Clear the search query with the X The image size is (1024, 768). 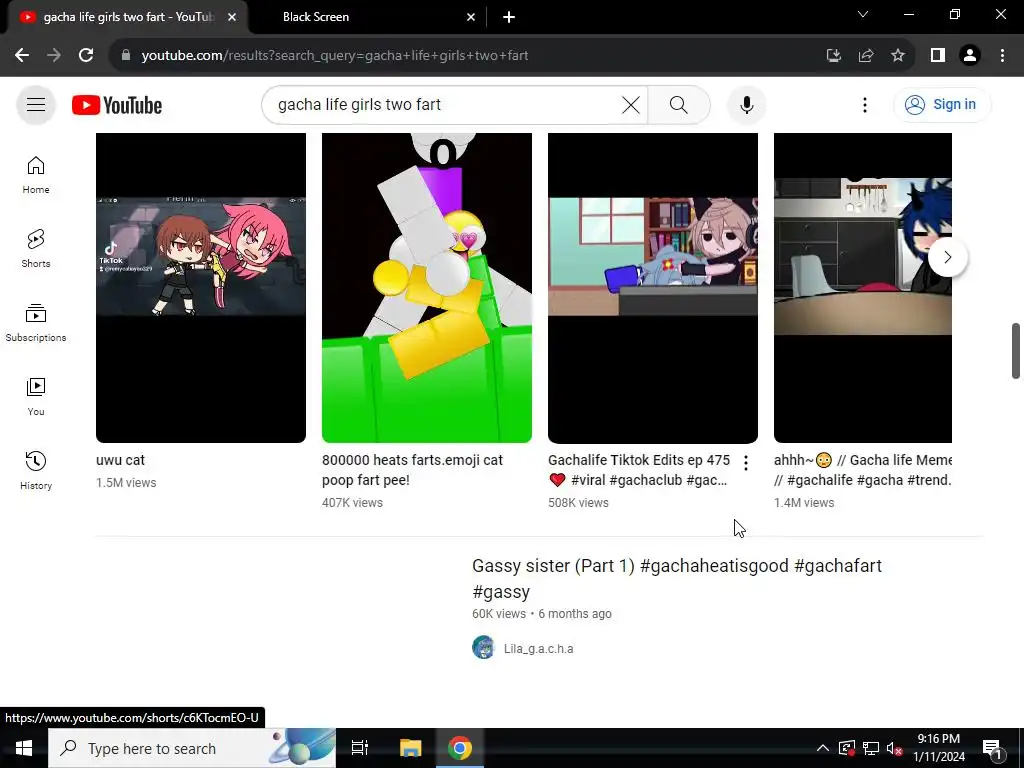click(x=631, y=104)
